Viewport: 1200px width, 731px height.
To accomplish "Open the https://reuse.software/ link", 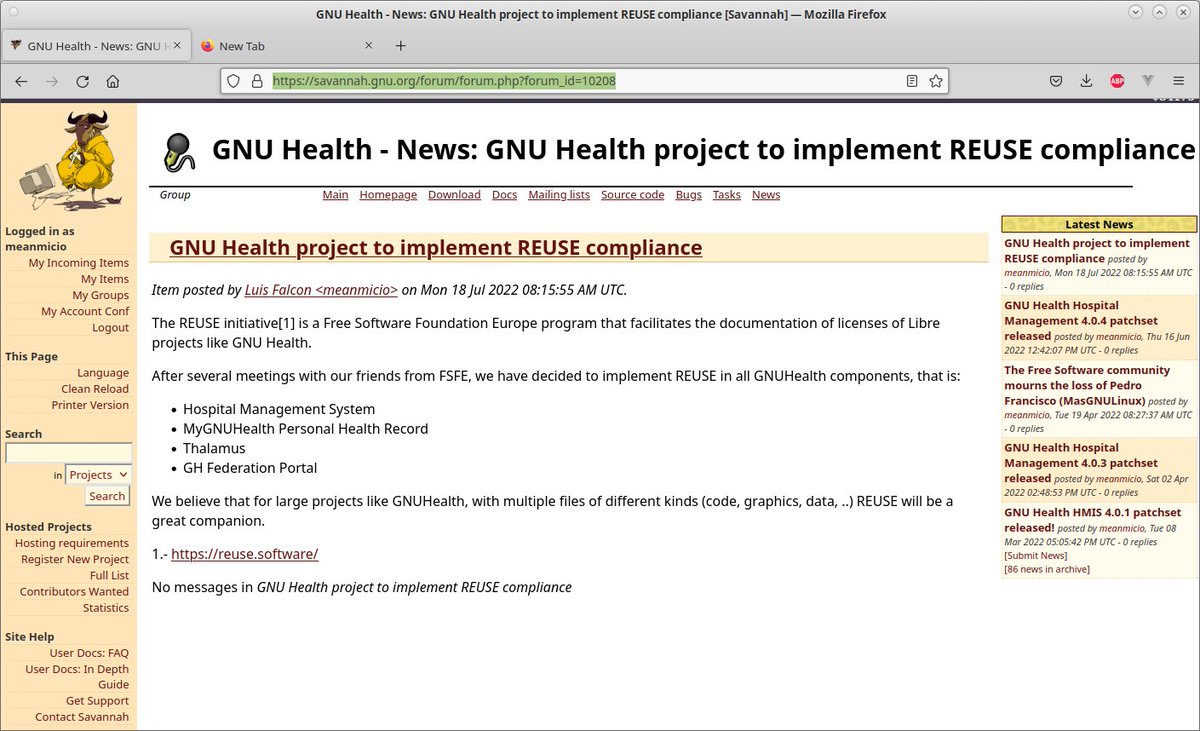I will click(x=244, y=554).
